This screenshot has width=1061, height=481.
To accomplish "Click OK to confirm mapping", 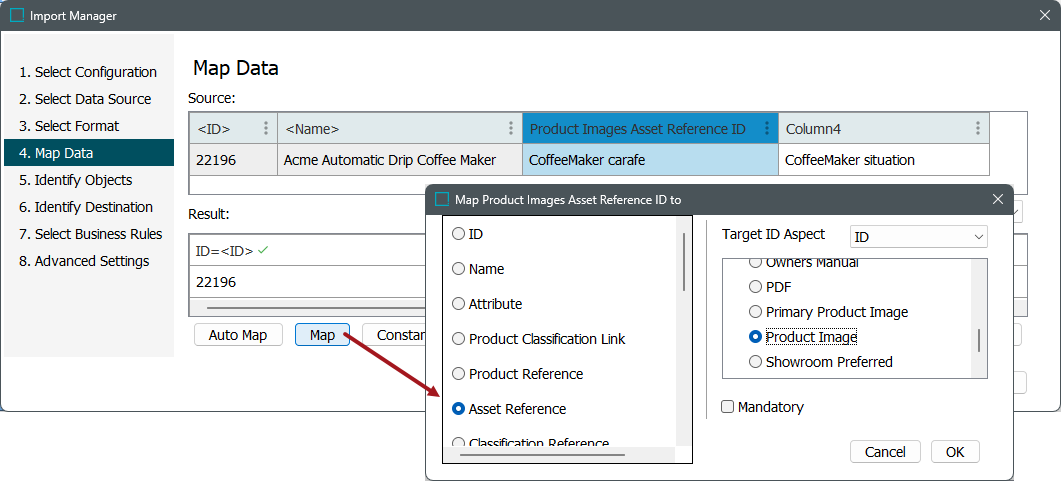I will click(955, 452).
